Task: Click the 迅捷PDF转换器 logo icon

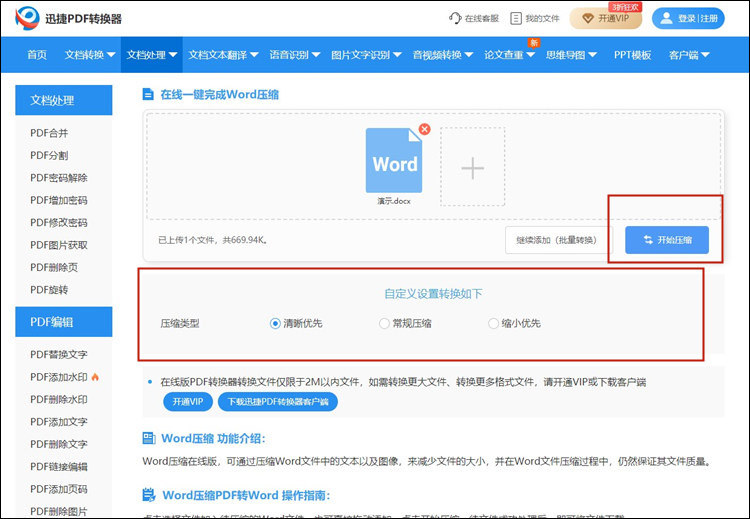Action: point(27,18)
